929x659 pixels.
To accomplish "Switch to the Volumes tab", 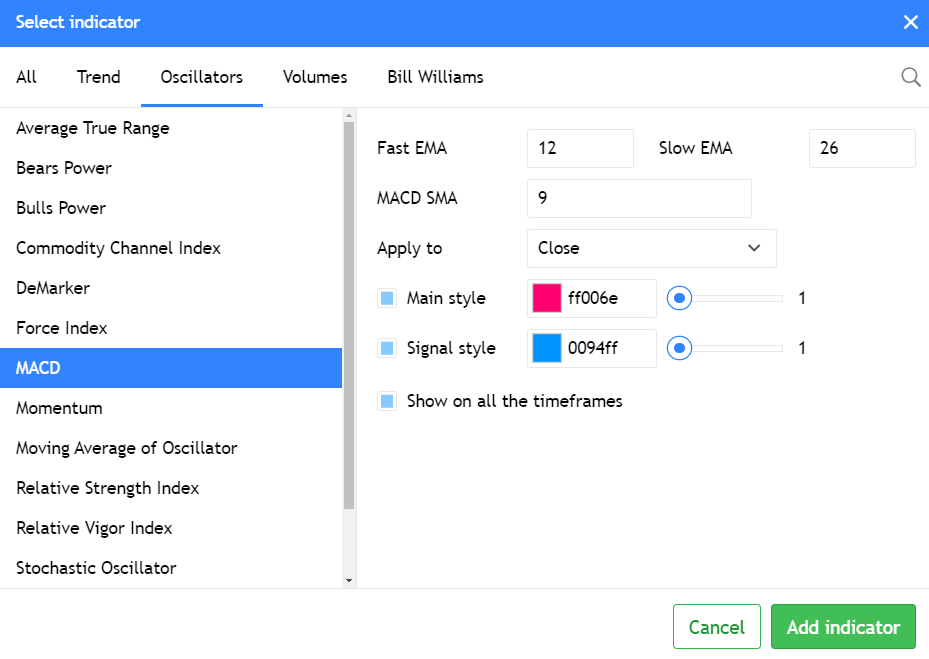I will [x=315, y=77].
